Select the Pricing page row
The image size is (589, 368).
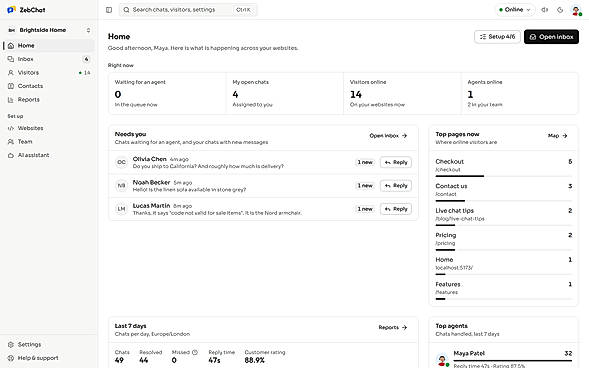[504, 240]
